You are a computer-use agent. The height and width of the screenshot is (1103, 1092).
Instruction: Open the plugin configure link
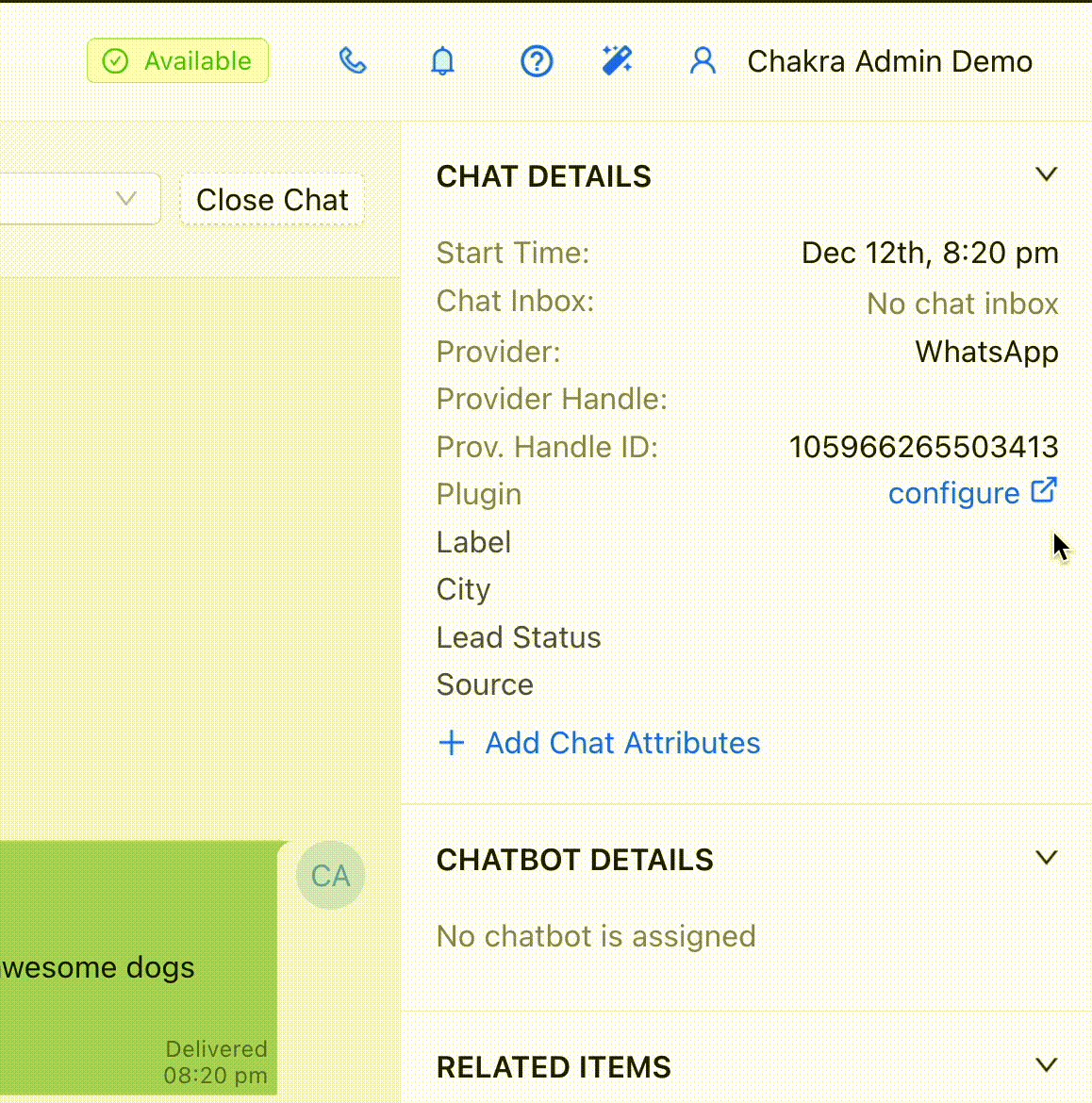[953, 493]
